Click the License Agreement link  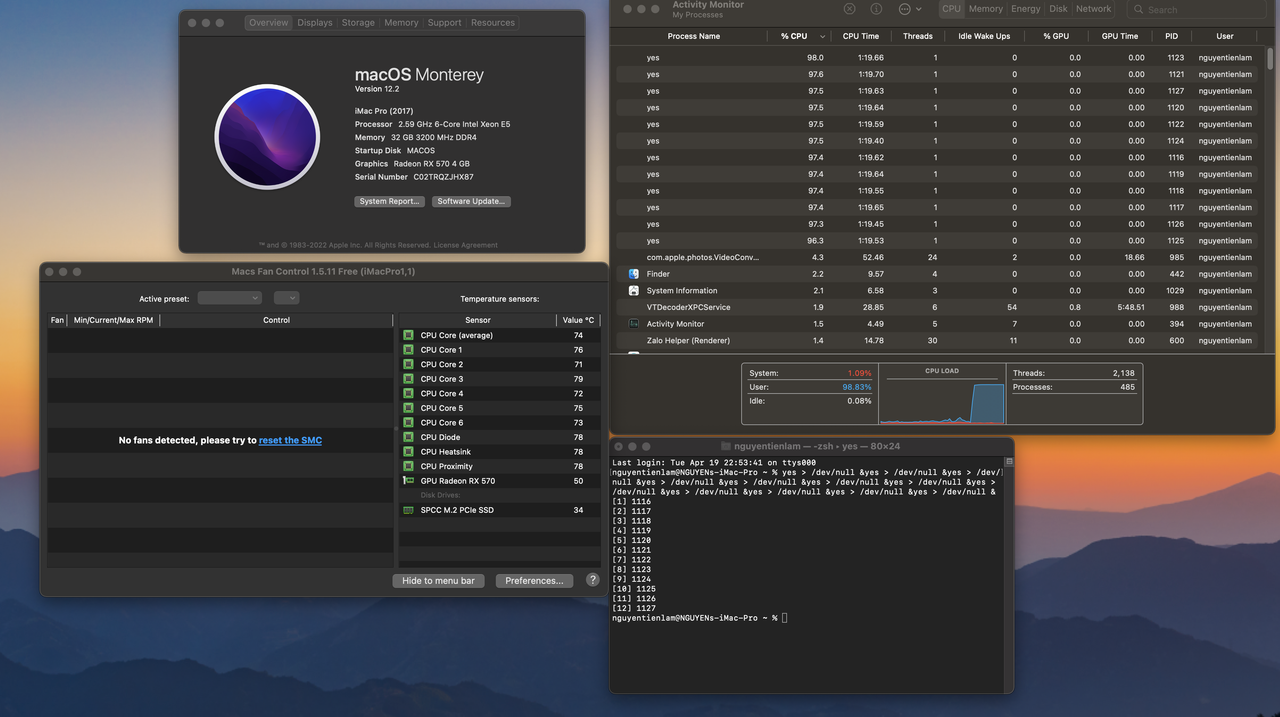(x=467, y=245)
